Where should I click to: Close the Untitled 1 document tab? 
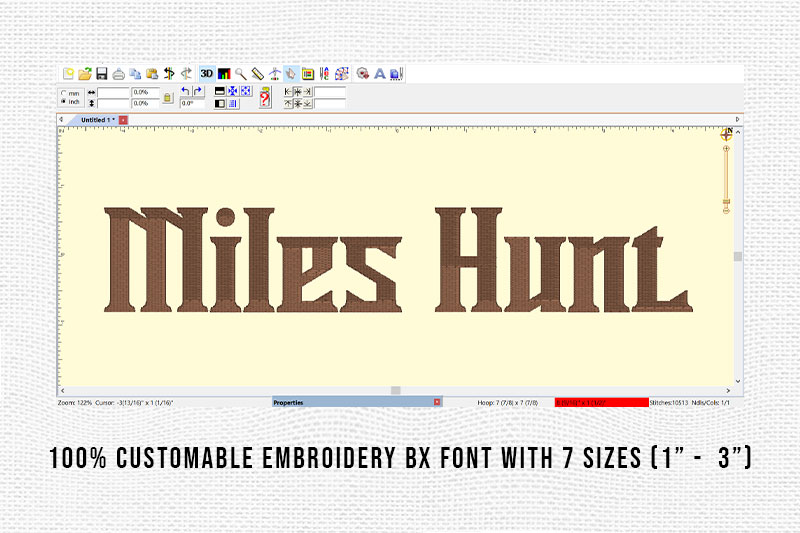pos(123,120)
